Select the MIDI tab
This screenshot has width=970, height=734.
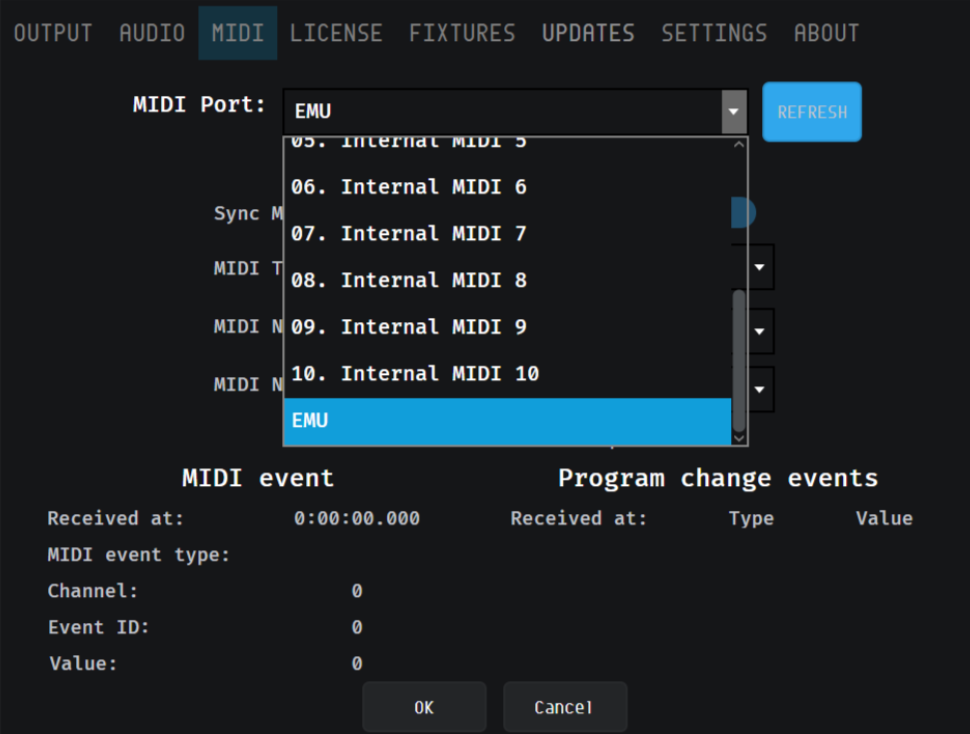238,33
